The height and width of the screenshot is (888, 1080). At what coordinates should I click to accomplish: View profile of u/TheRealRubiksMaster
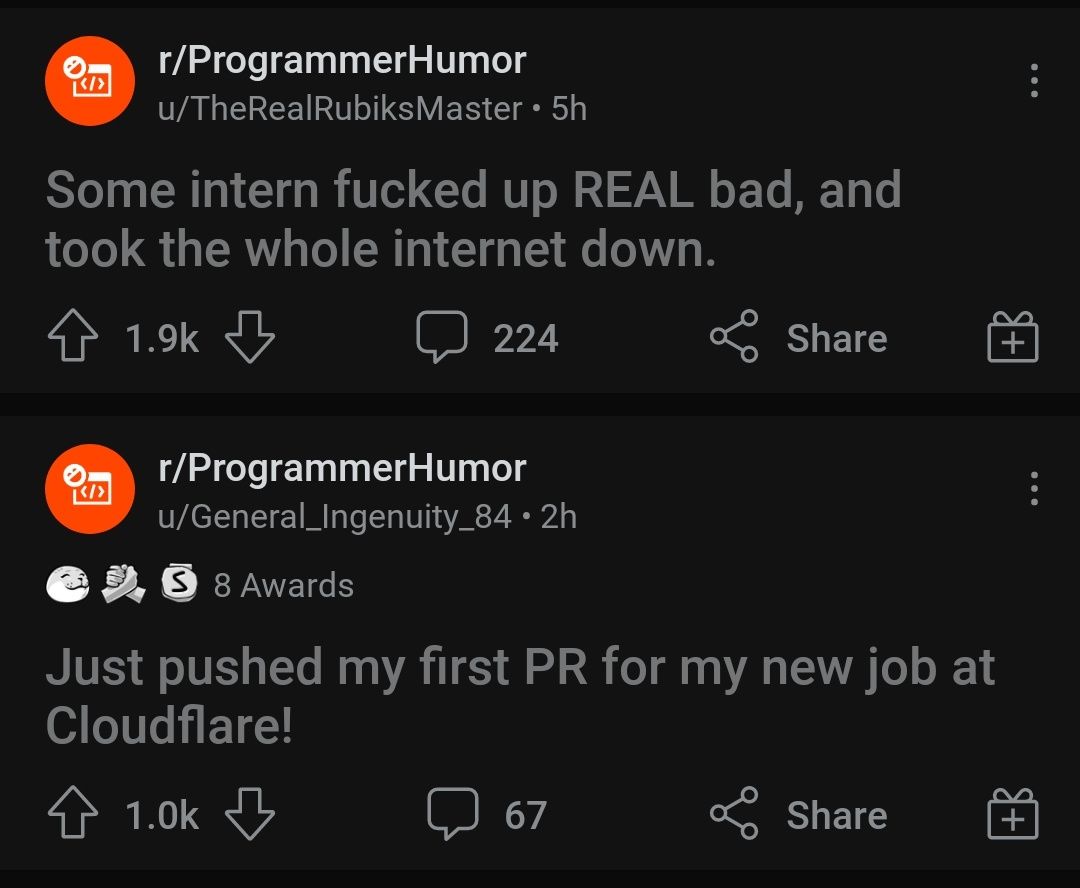pos(340,109)
